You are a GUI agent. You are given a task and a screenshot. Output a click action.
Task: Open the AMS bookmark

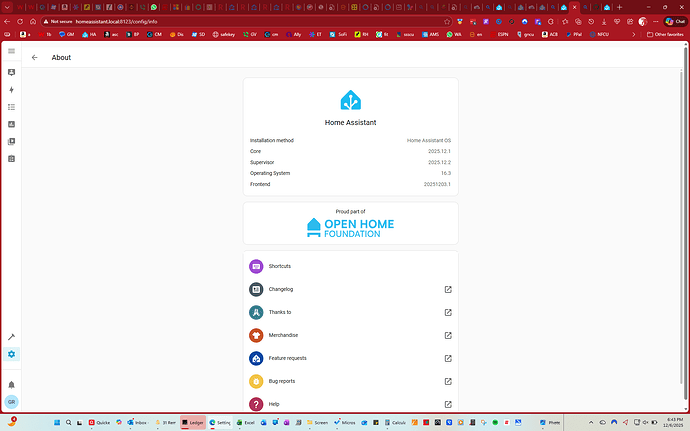(x=430, y=34)
